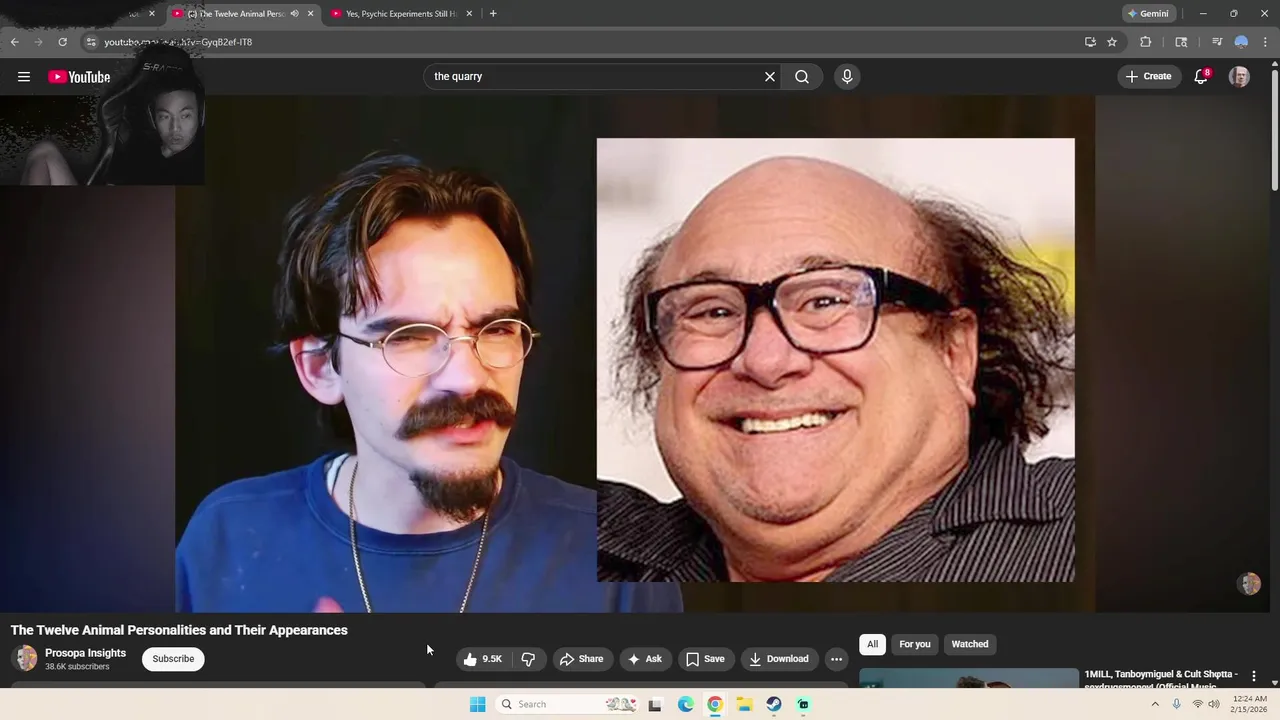
Task: Open the Prosopa Insights channel avatar
Action: pyautogui.click(x=26, y=658)
